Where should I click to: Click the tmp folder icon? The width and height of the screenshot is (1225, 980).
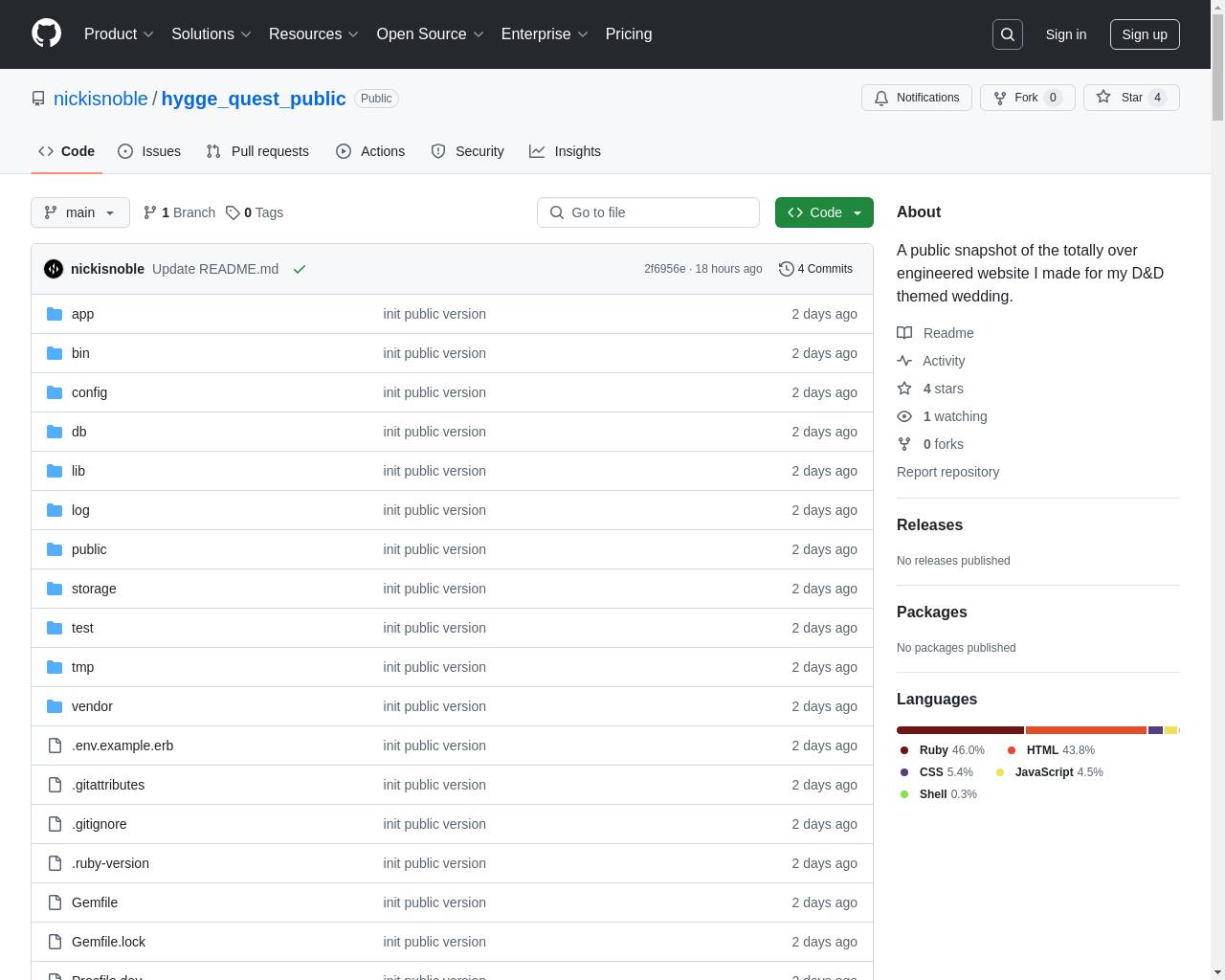55,667
